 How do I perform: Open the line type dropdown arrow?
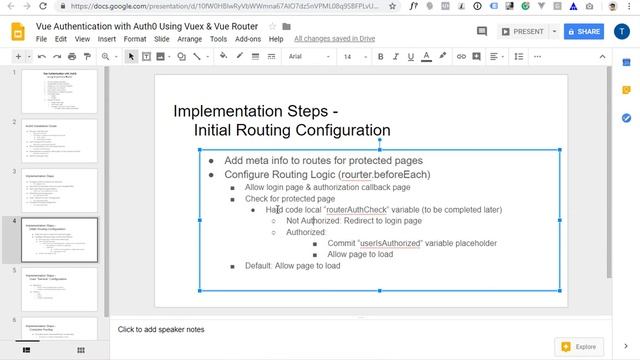(207, 57)
